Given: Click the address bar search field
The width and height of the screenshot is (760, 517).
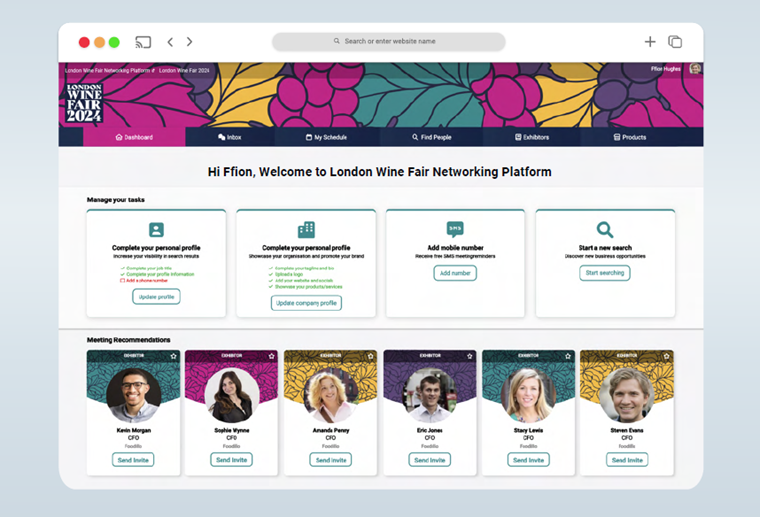Looking at the screenshot, I should 389,42.
